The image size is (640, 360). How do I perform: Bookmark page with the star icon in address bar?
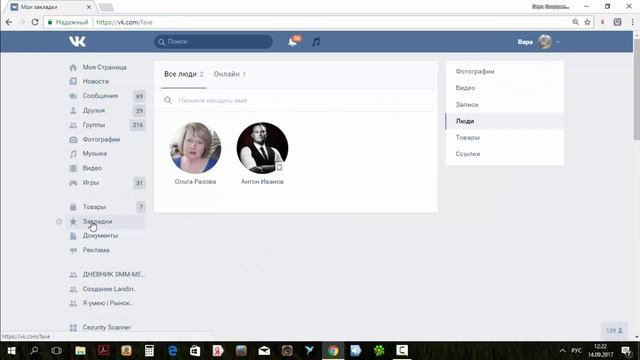(587, 22)
